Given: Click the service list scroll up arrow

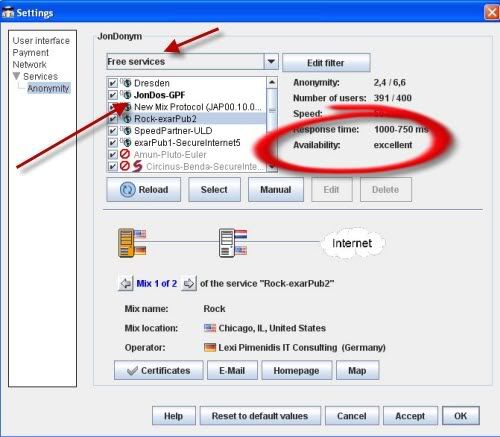Looking at the screenshot, I should click(272, 82).
